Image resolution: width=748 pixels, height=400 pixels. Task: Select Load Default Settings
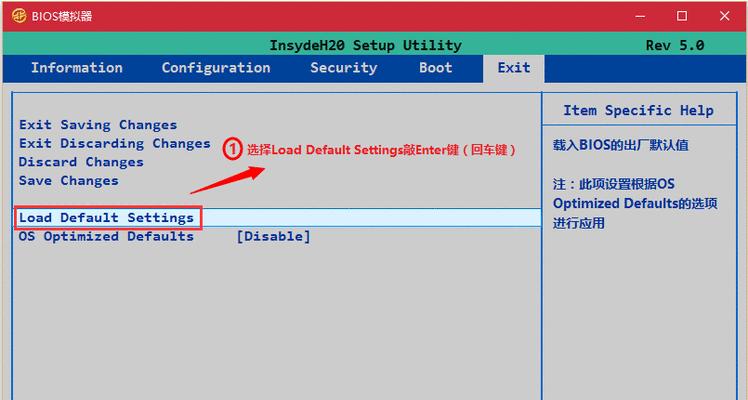click(277, 217)
